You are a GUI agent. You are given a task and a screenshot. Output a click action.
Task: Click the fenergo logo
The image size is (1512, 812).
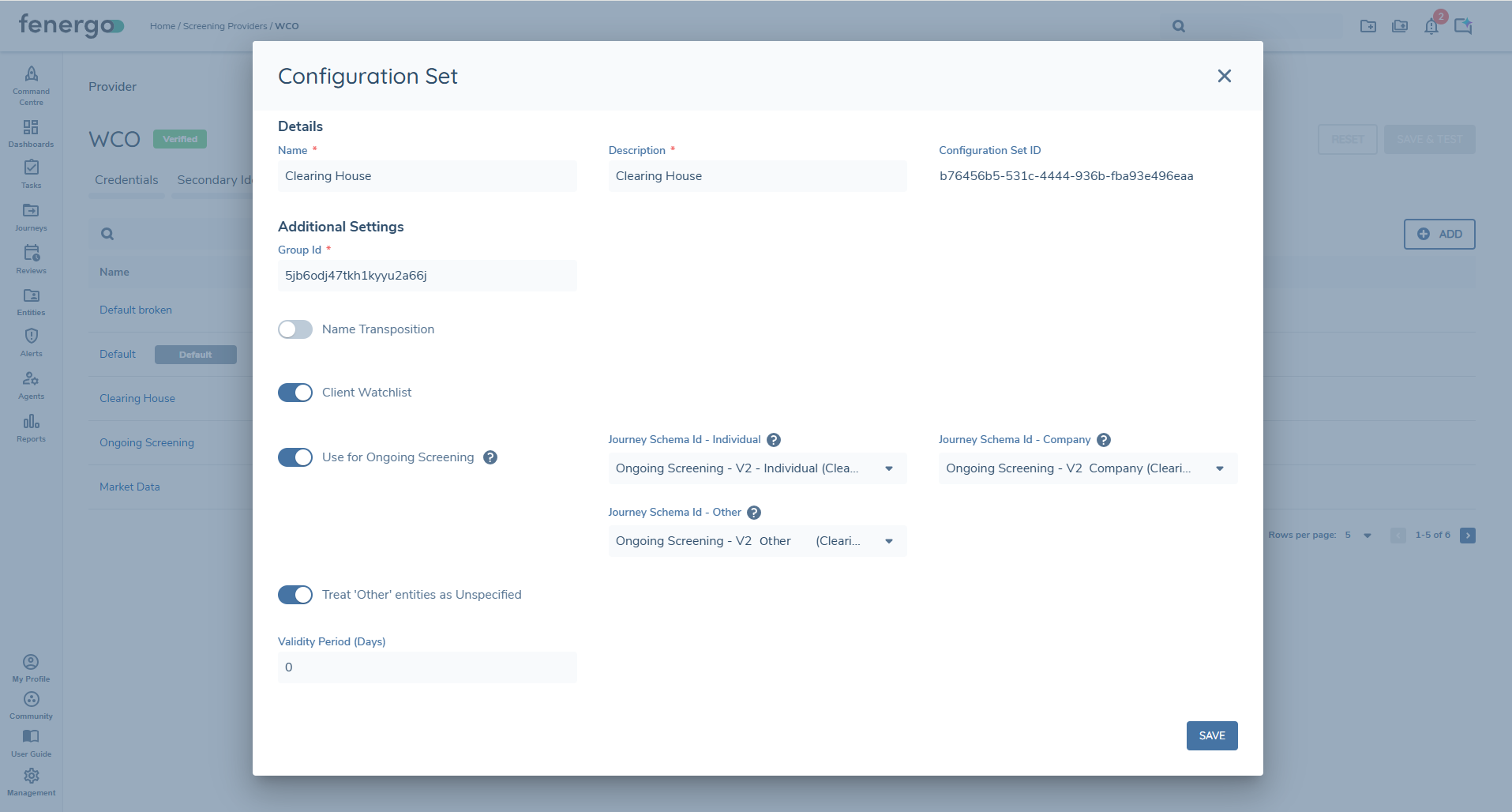[x=71, y=25]
